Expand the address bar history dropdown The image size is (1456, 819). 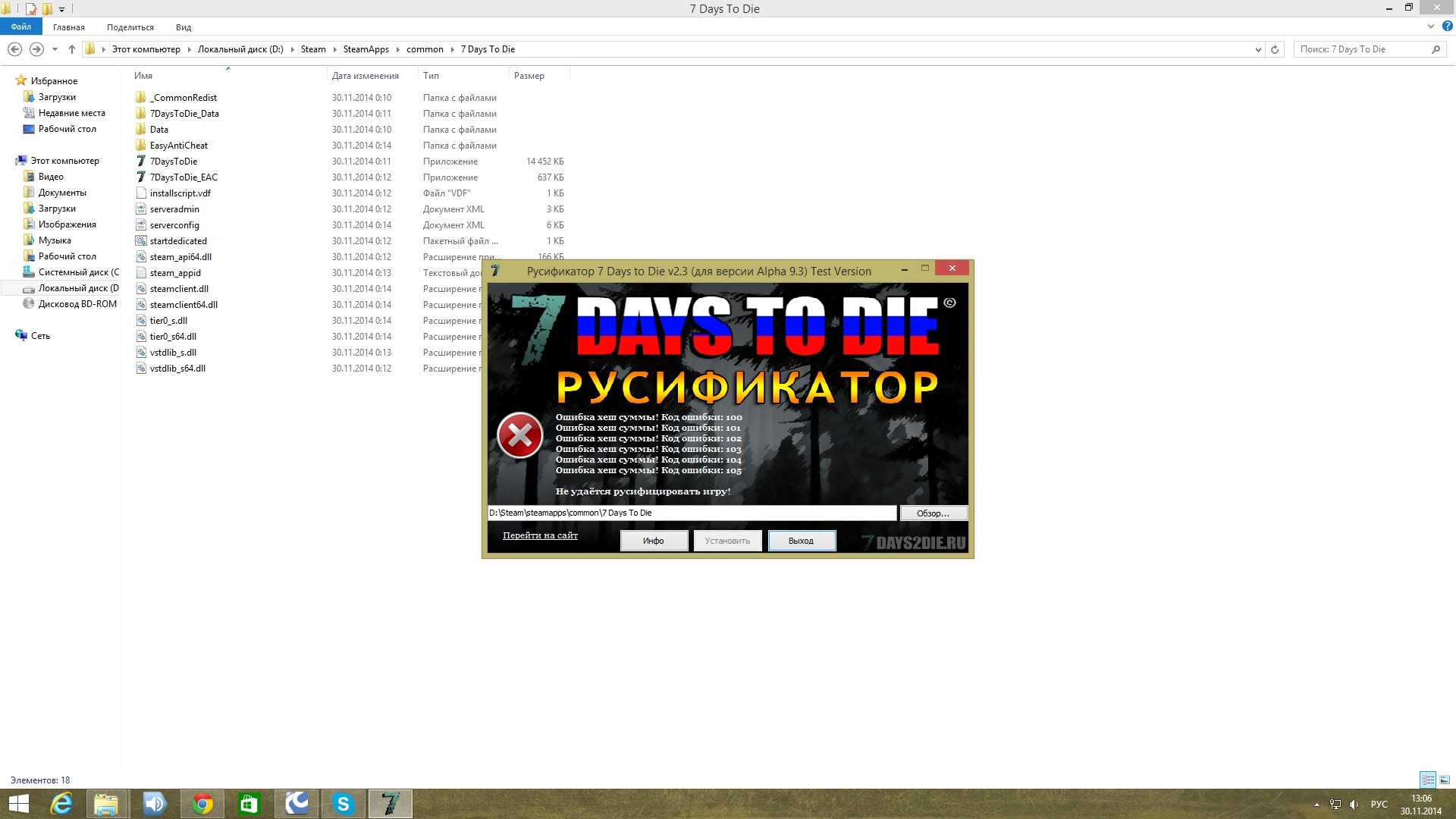1258,49
